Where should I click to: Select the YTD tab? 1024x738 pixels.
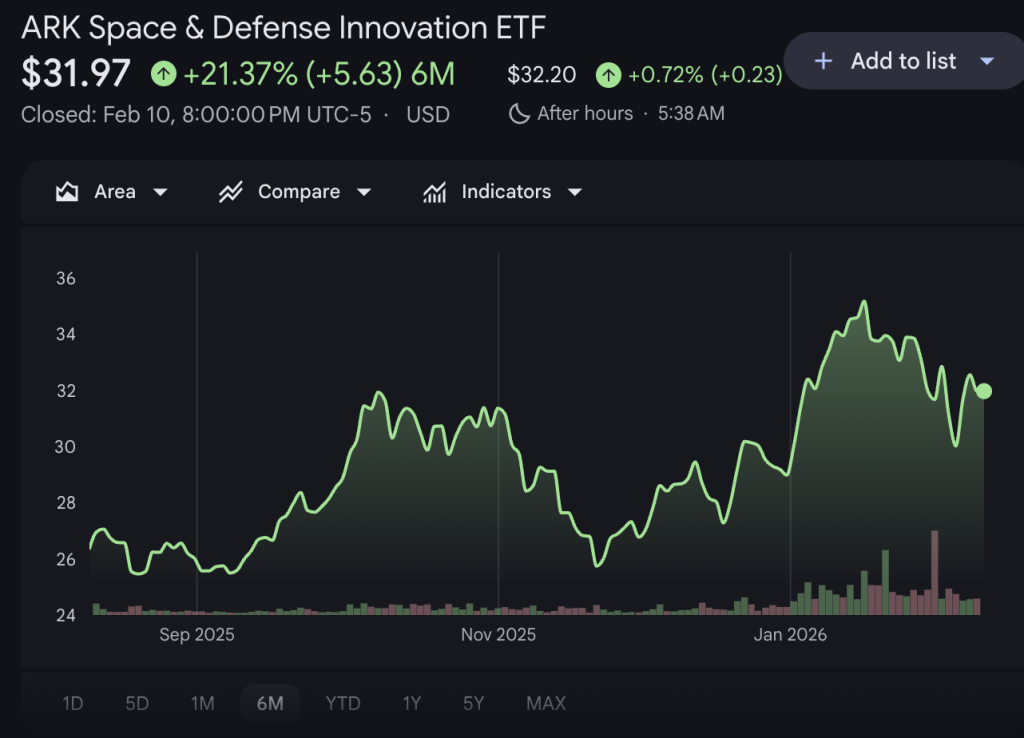[342, 703]
